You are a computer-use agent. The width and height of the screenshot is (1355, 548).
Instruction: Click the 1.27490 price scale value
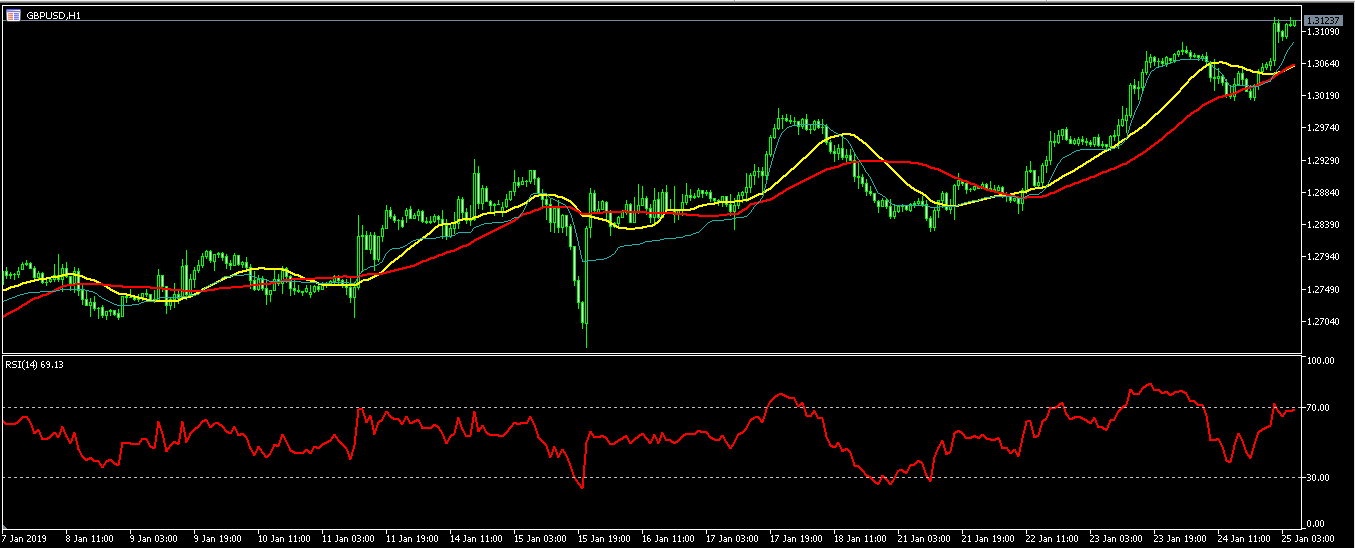[1322, 289]
